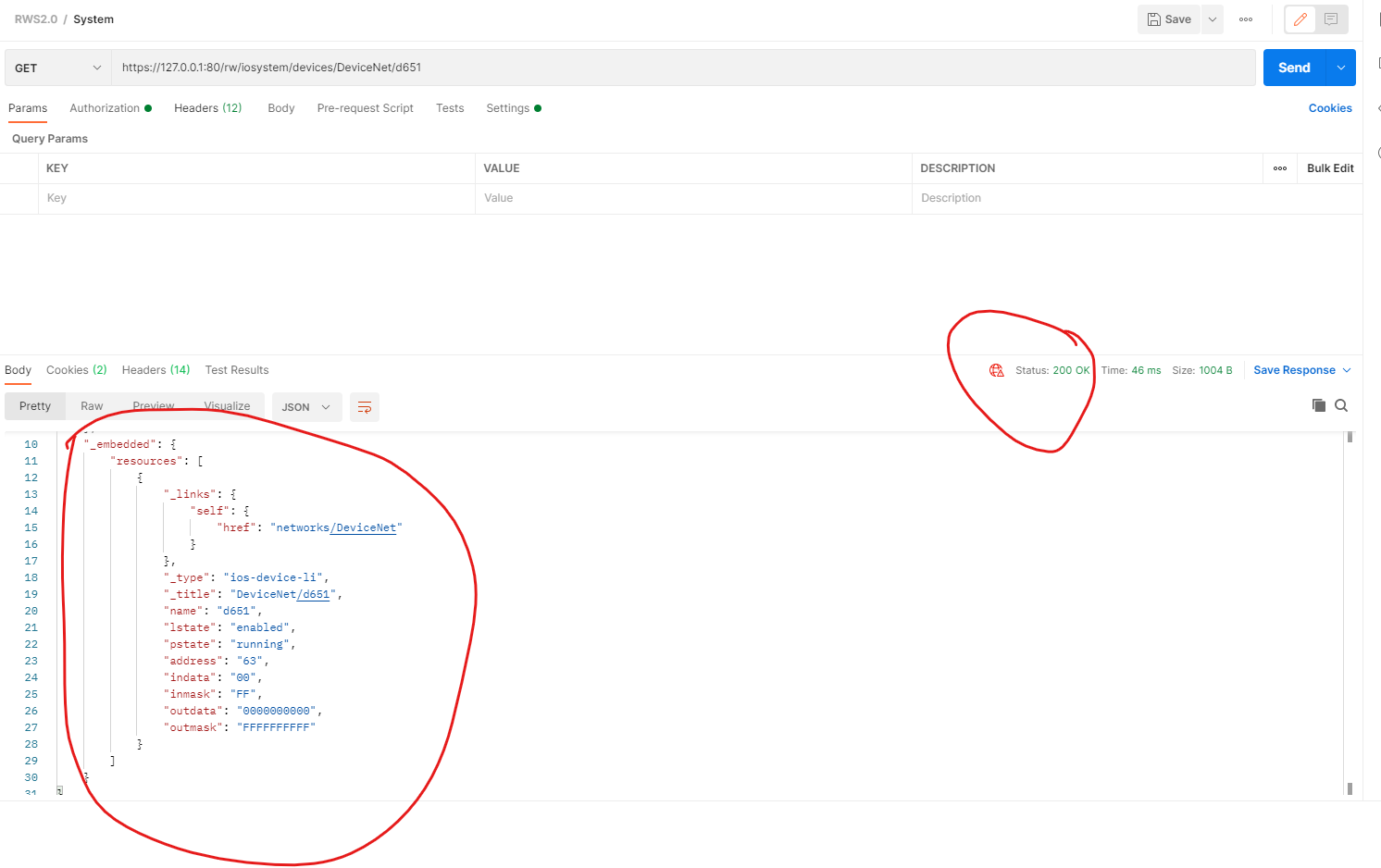The height and width of the screenshot is (868, 1381).
Task: Open the comments icon in header
Action: coord(1331,19)
